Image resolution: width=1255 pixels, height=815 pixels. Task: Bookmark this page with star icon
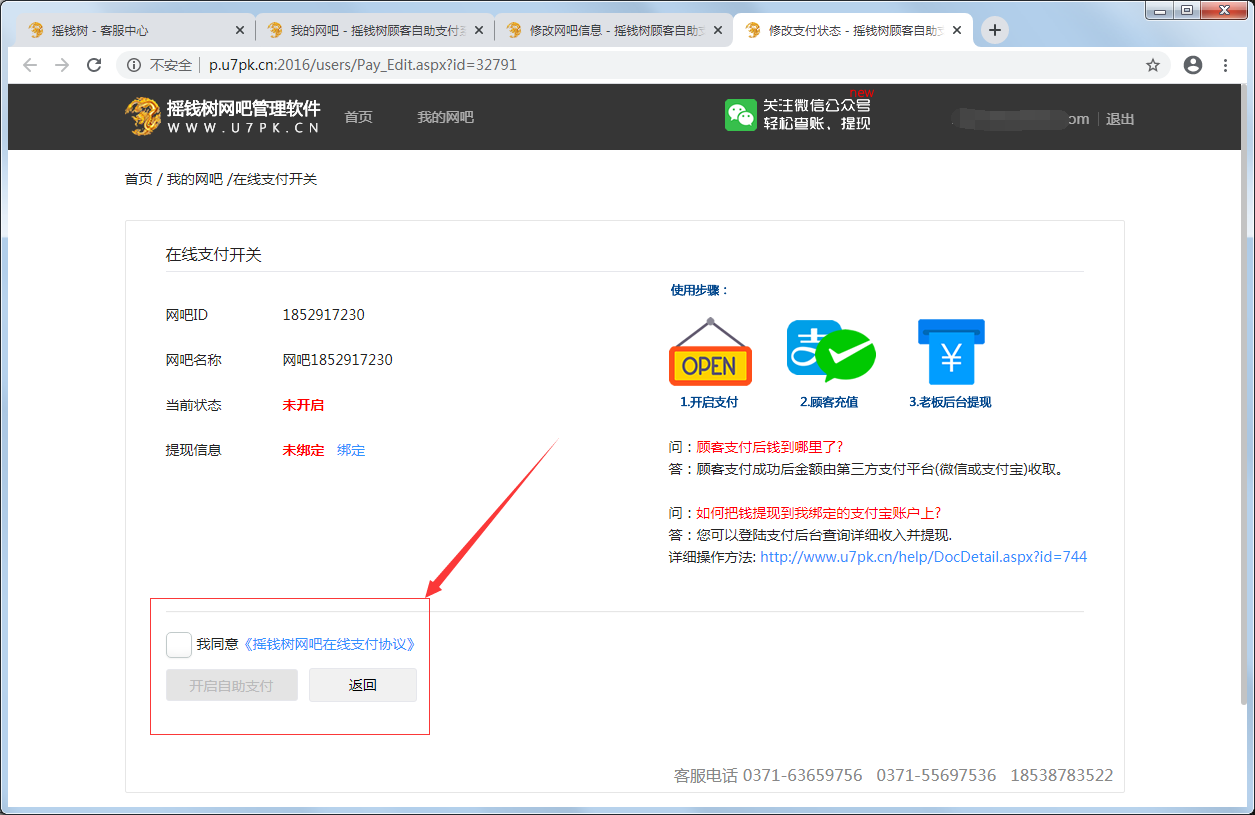point(1152,65)
